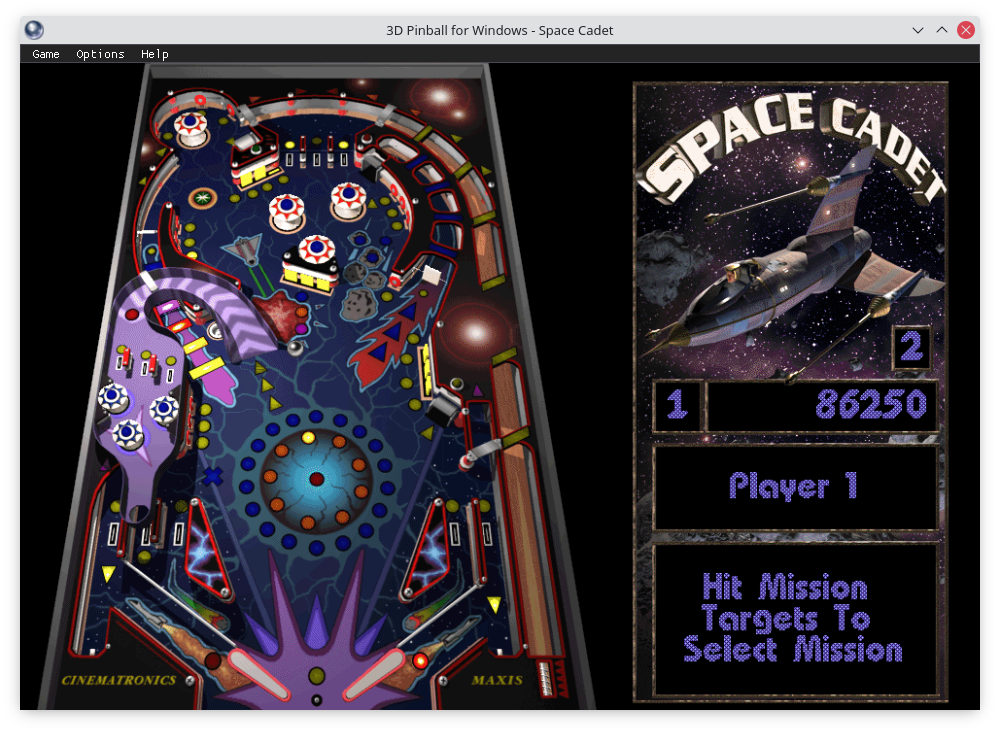Click the right flipper
The height and width of the screenshot is (734, 1000).
375,673
